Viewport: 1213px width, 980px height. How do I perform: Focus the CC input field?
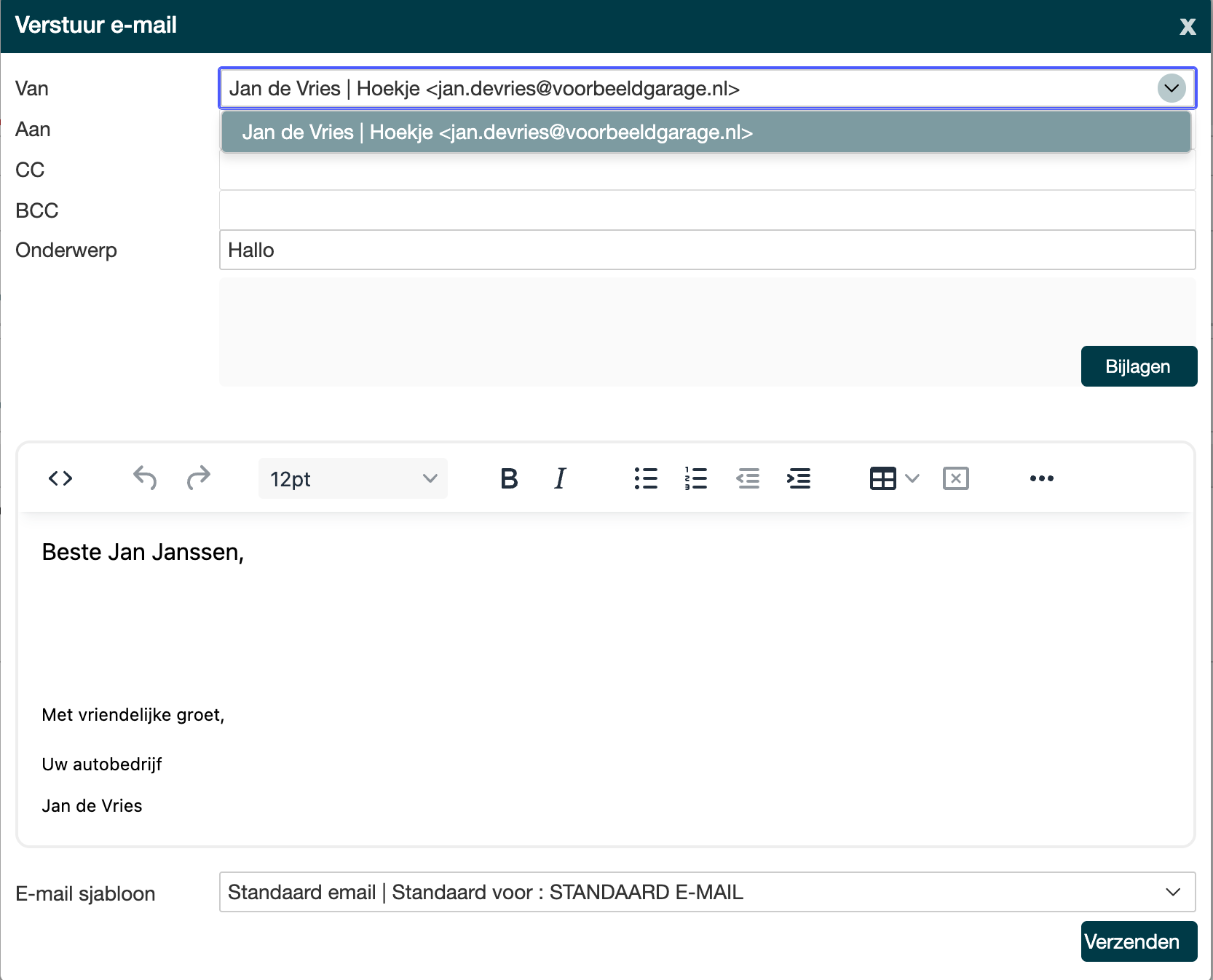click(707, 171)
